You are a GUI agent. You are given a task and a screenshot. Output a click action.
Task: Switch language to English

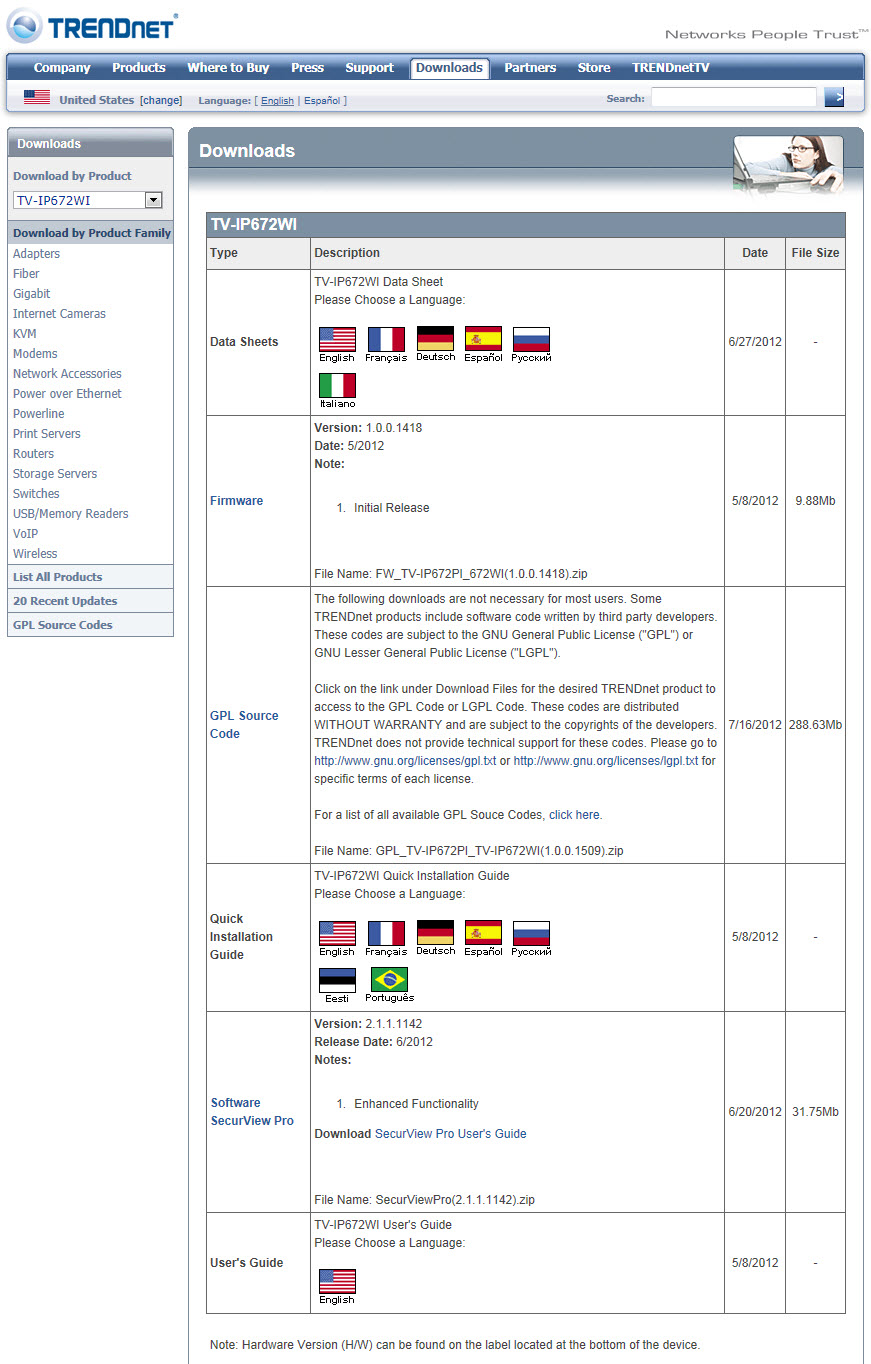click(277, 101)
